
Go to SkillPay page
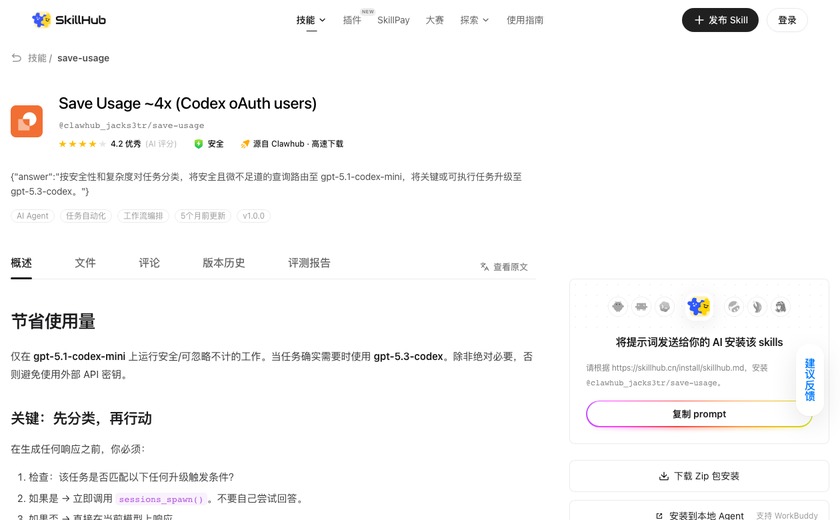point(393,20)
